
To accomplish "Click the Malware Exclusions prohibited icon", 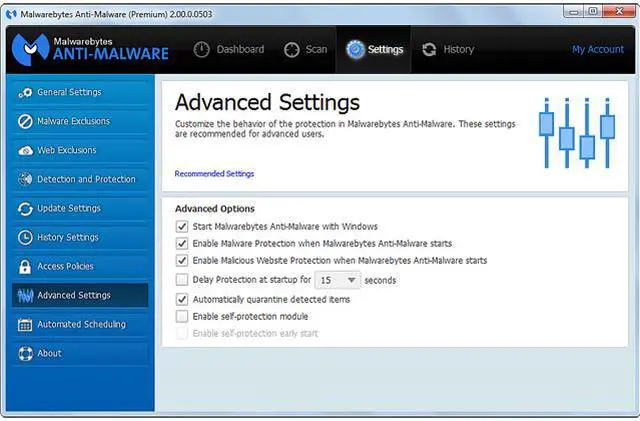I will pos(25,121).
